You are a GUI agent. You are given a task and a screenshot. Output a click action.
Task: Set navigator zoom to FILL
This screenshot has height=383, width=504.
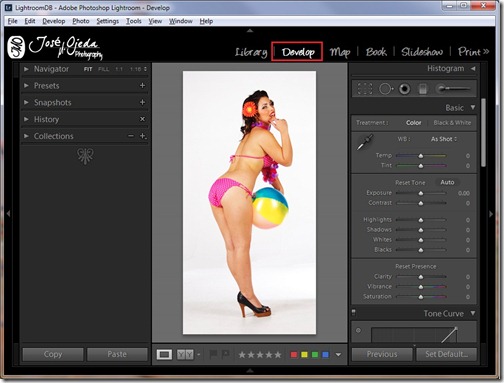pyautogui.click(x=103, y=69)
